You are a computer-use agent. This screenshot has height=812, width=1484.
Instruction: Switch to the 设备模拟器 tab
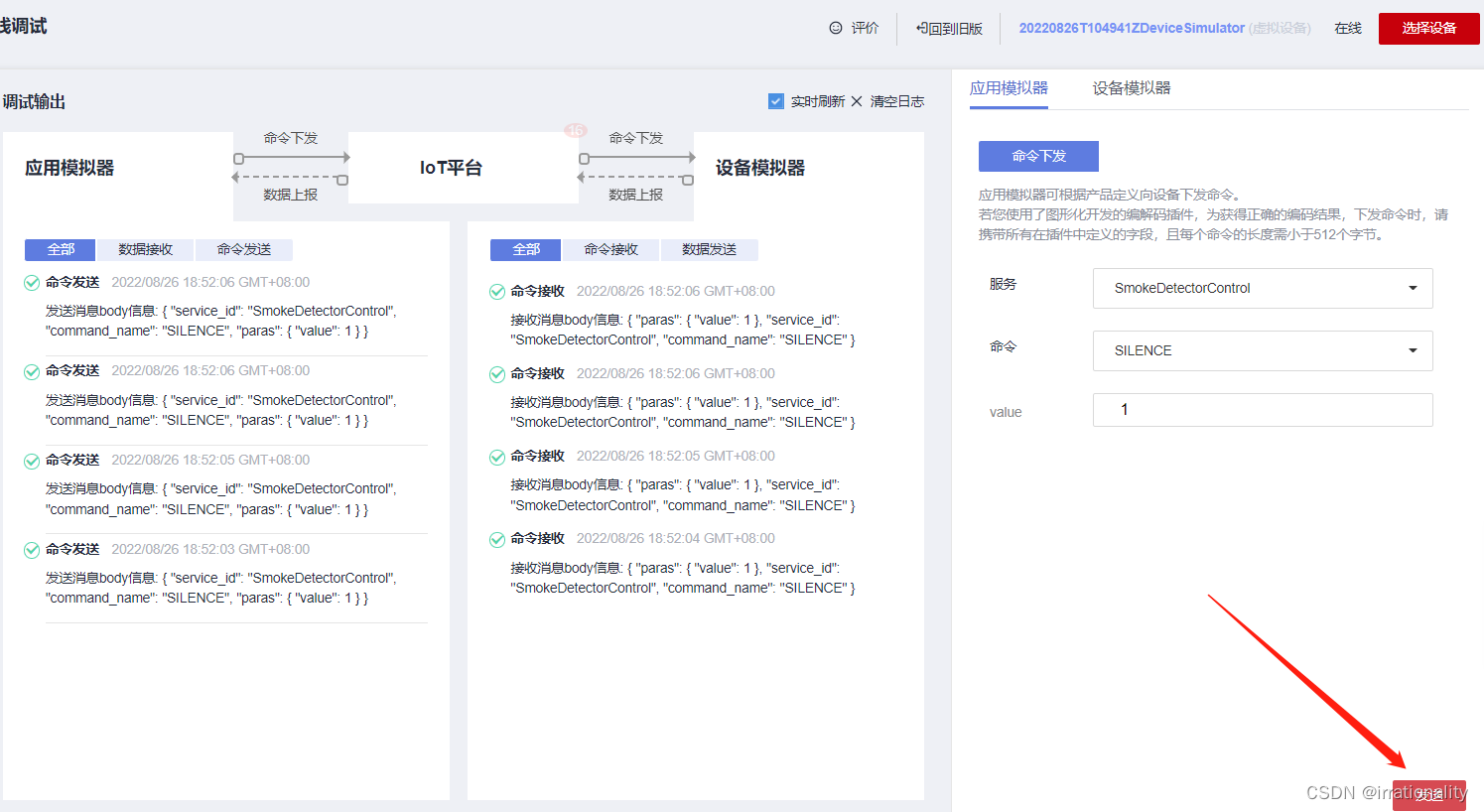1132,88
